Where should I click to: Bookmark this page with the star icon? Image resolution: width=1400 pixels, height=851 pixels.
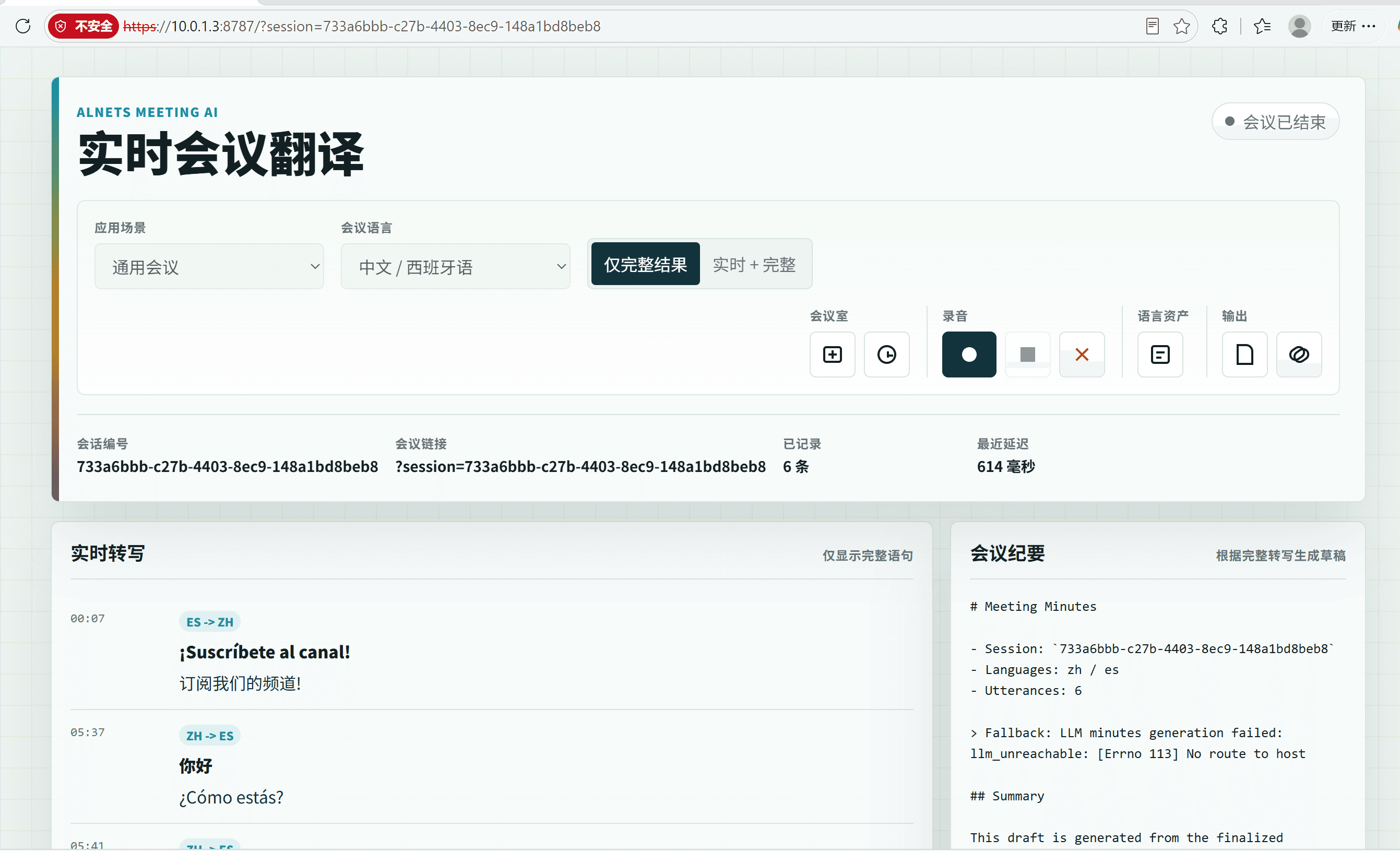pyautogui.click(x=1182, y=26)
